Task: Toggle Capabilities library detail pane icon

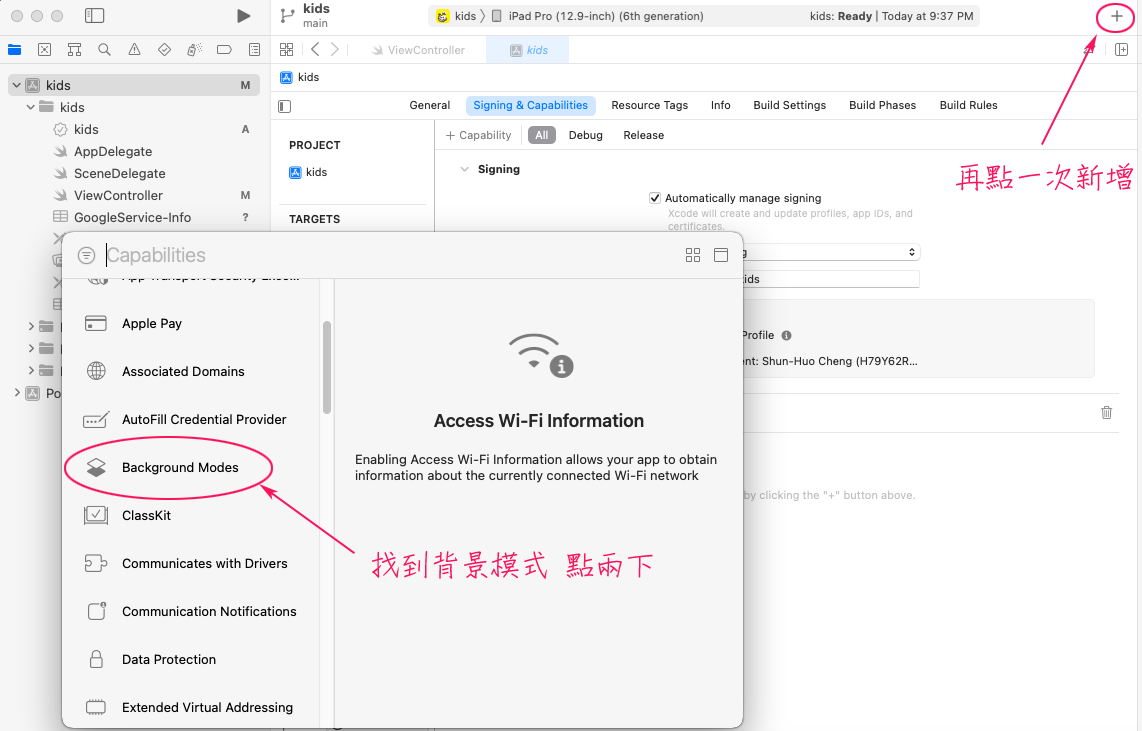Action: [721, 255]
